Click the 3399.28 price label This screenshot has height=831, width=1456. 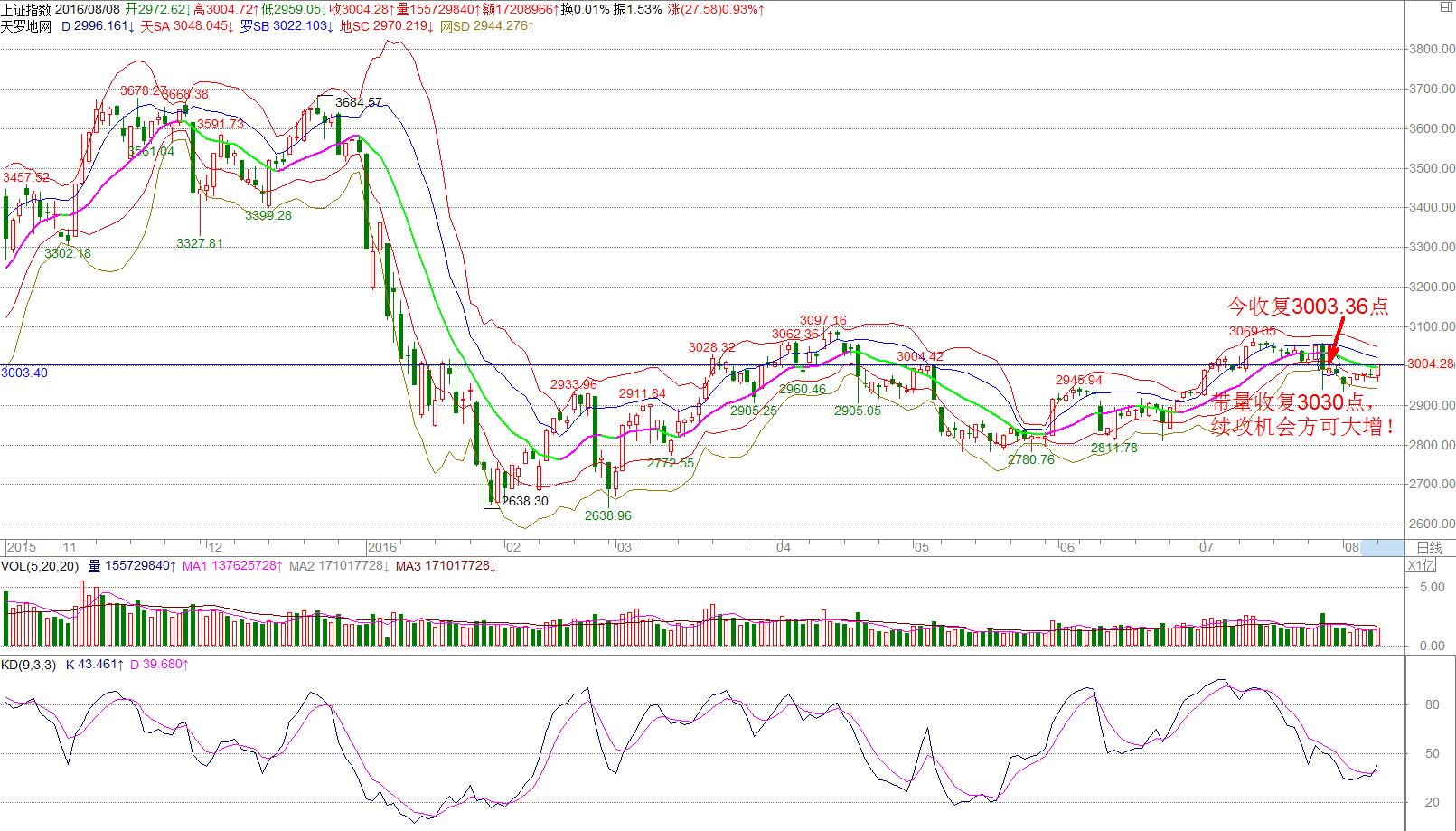(x=268, y=215)
